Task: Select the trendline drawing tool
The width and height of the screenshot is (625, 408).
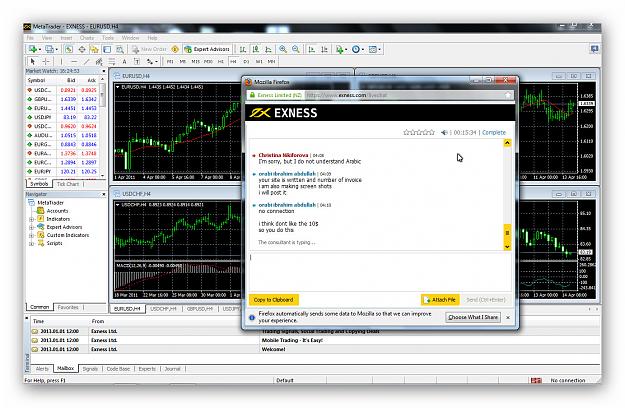Action: (86, 61)
